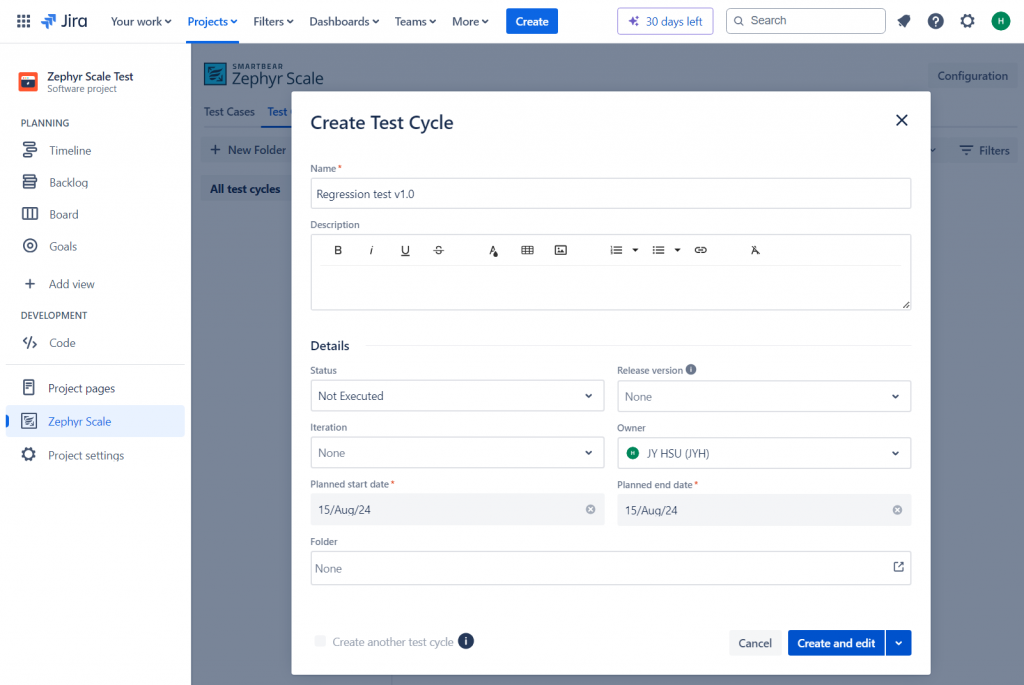Clear the Planned end date
This screenshot has width=1024, height=685.
click(x=897, y=510)
